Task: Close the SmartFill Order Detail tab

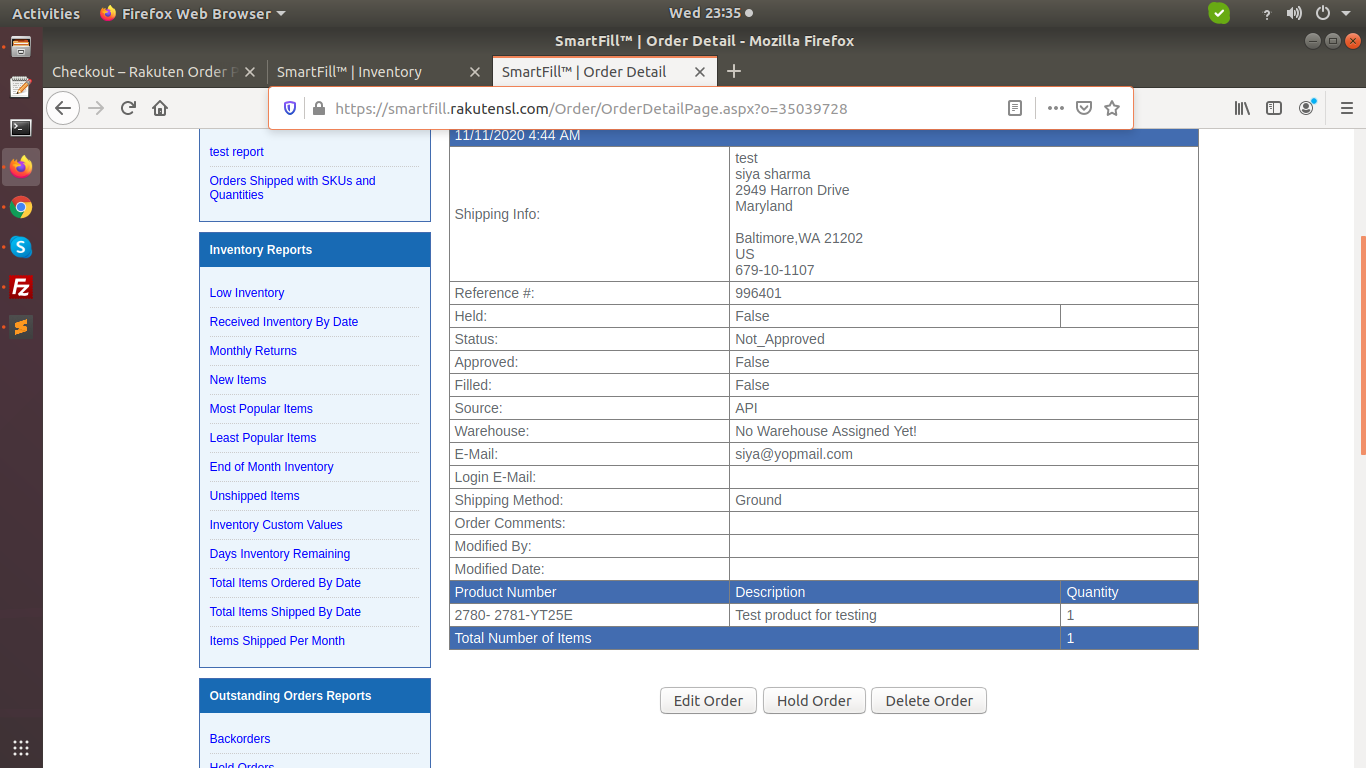Action: pos(700,72)
